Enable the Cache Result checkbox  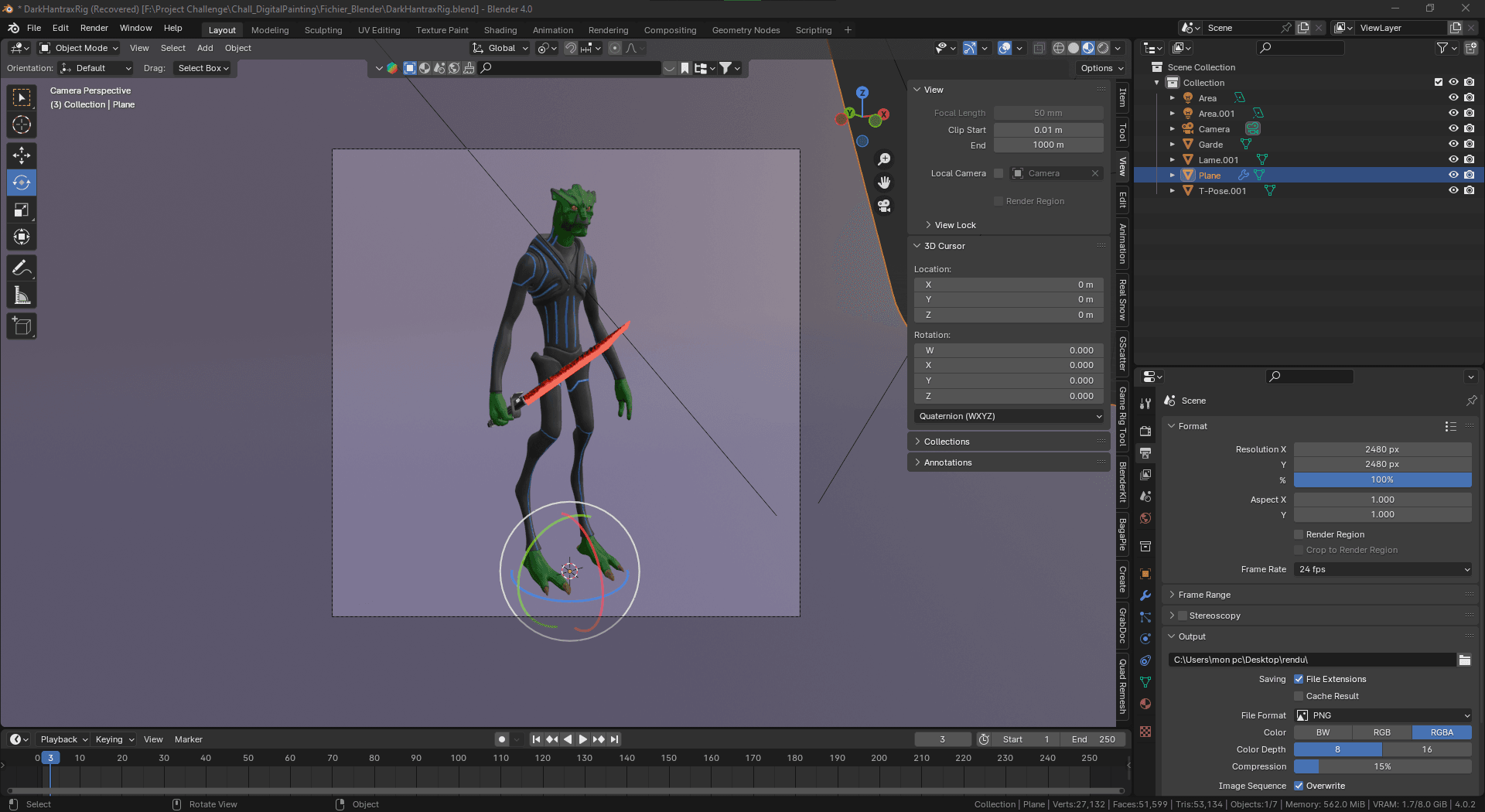click(x=1299, y=696)
